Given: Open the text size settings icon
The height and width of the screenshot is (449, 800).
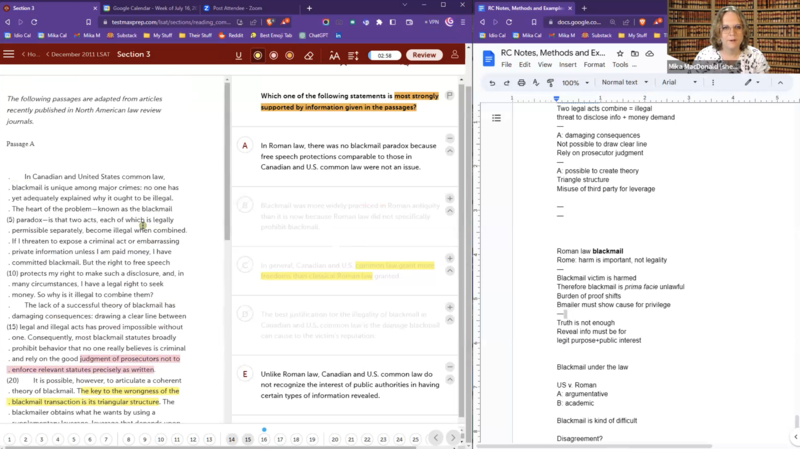Looking at the screenshot, I should [x=334, y=55].
